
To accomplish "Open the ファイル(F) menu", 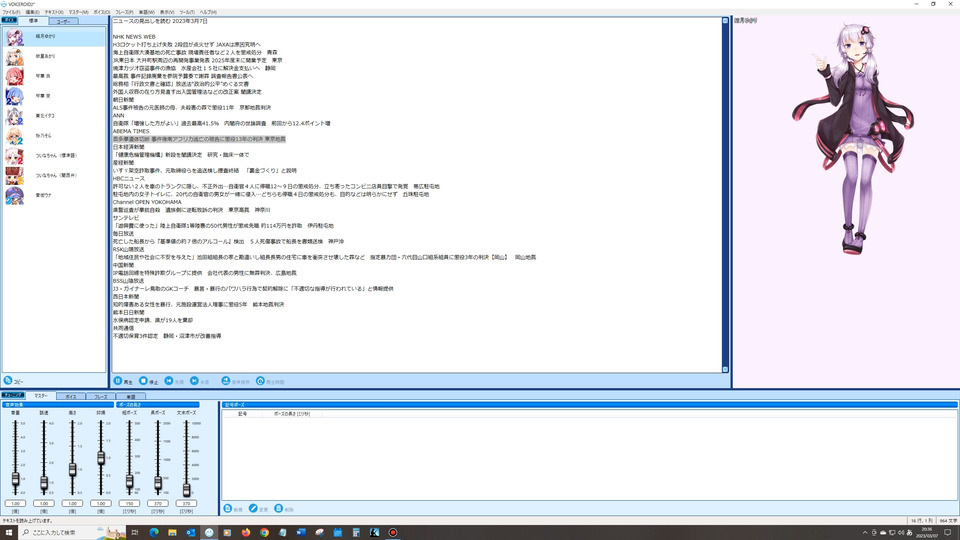I will click(11, 12).
